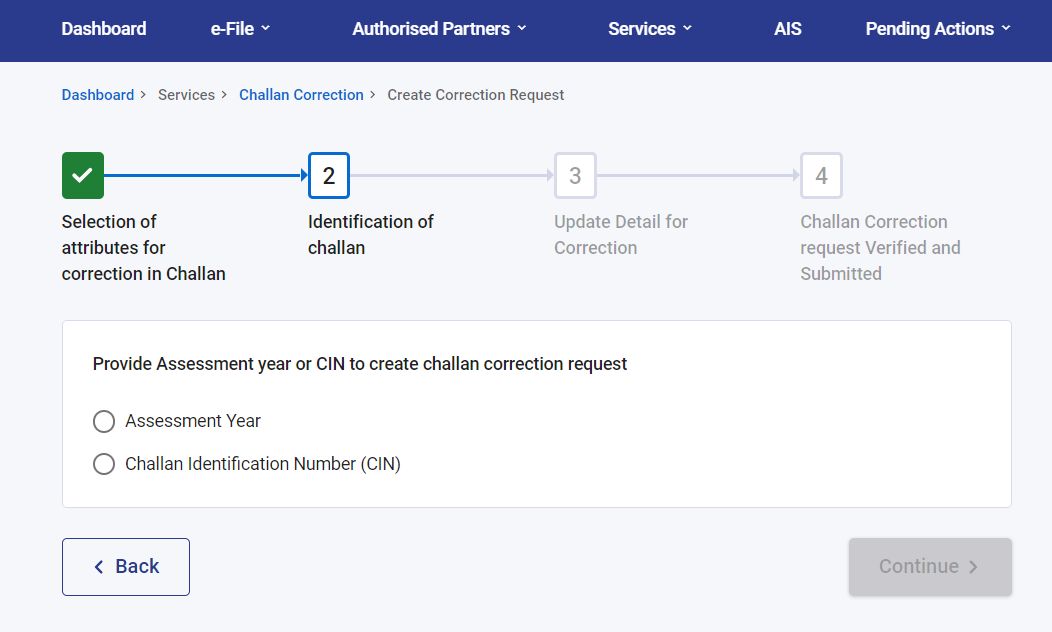Select the Challan Identification Number (CIN) option

[x=104, y=464]
